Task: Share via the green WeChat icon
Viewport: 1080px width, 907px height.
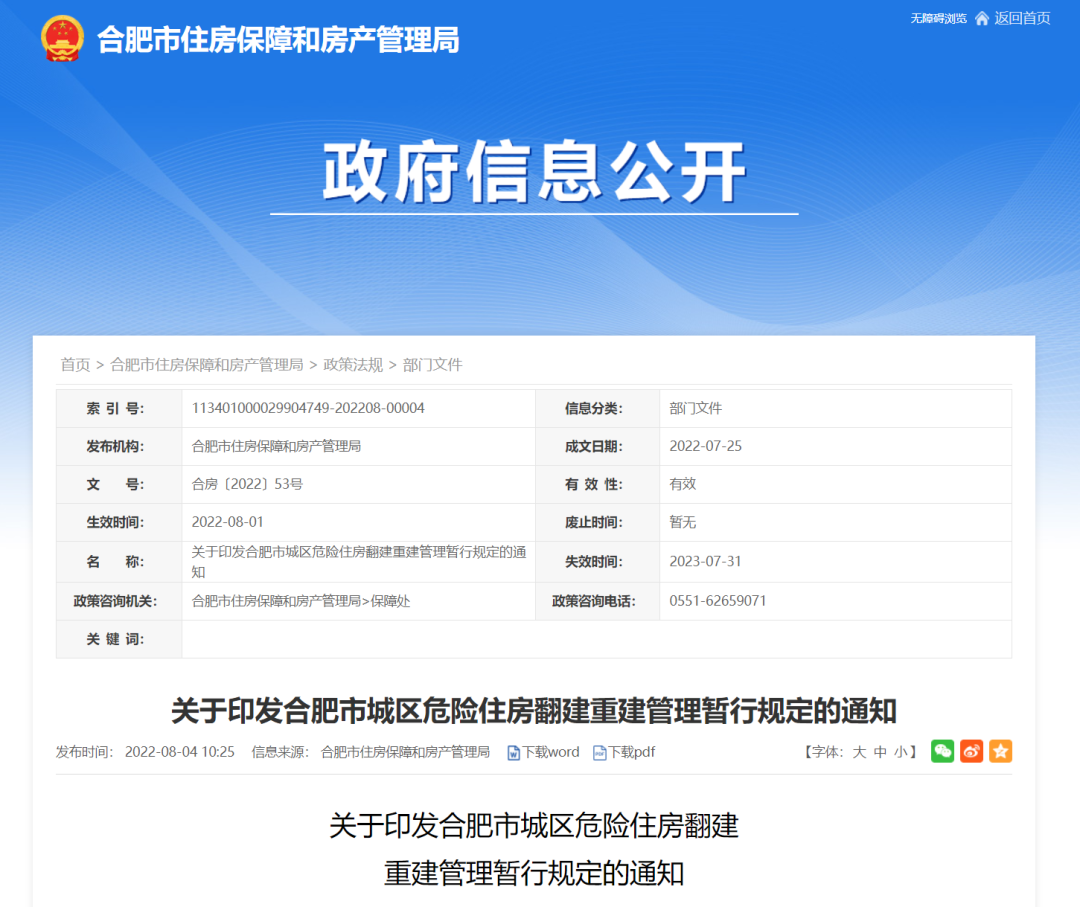Action: click(x=942, y=751)
